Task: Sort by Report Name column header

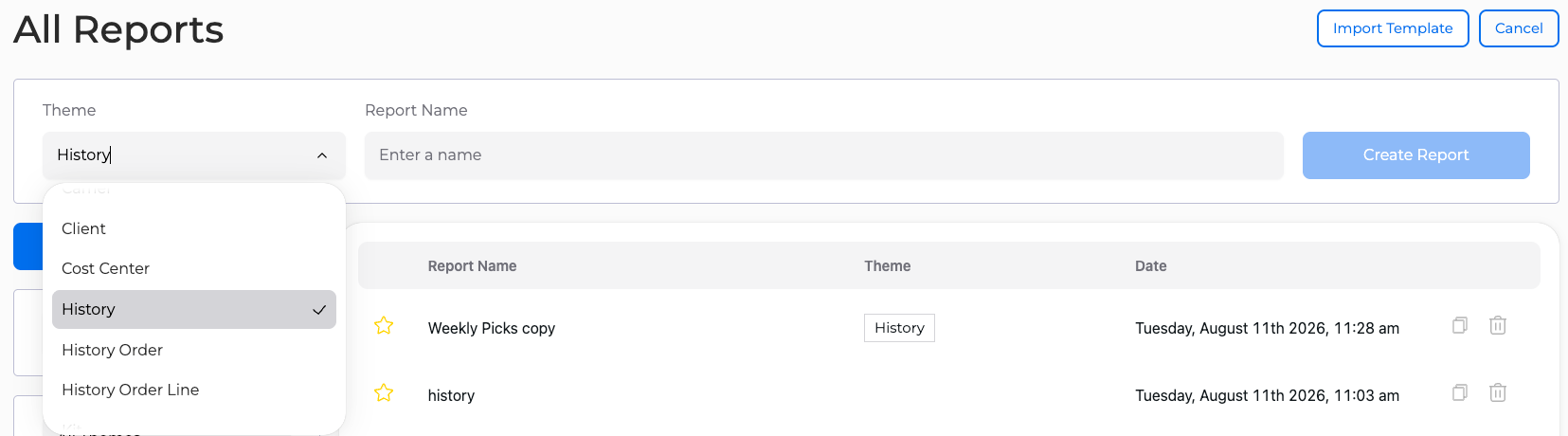Action: [472, 266]
